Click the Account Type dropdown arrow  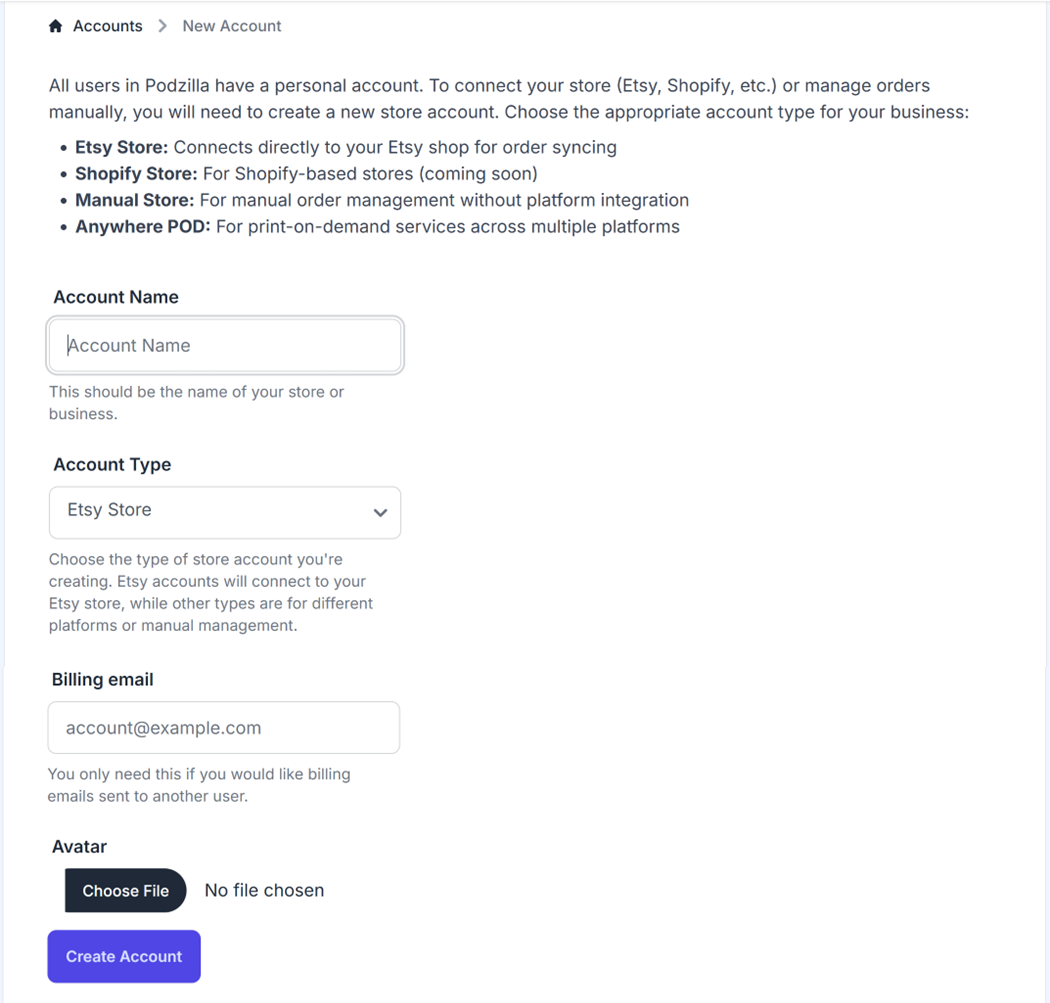tap(380, 513)
